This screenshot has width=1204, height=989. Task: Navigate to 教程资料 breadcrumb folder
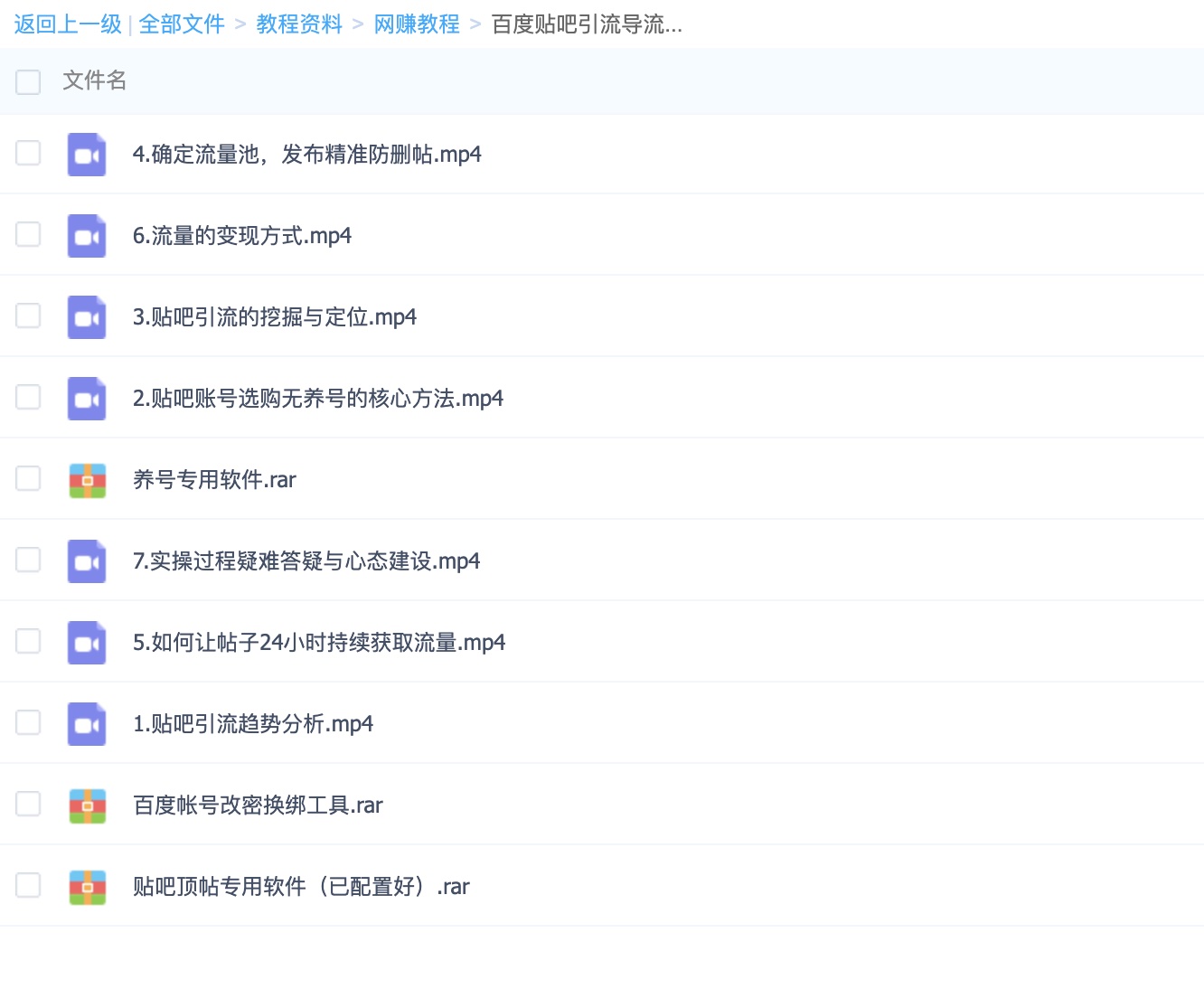tap(299, 24)
